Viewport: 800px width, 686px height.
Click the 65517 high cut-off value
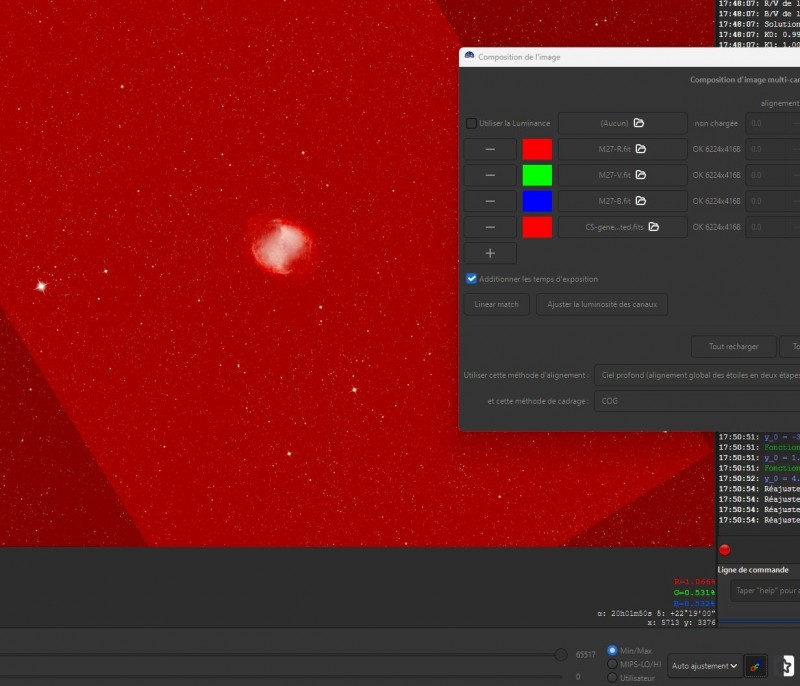click(585, 654)
